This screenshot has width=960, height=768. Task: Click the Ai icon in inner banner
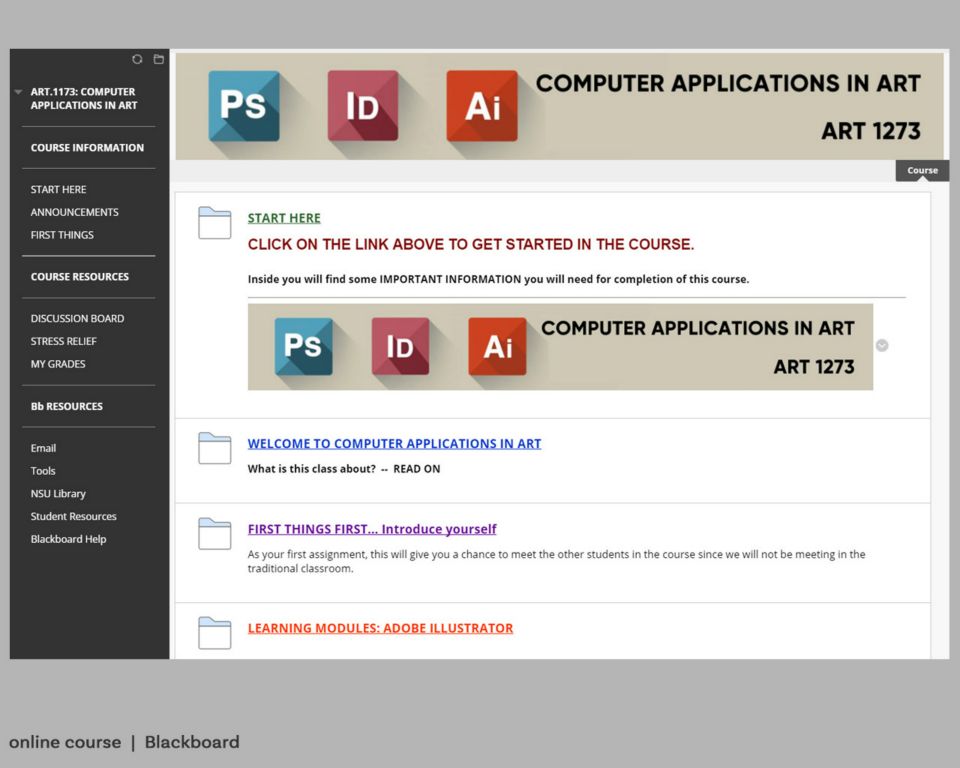tap(497, 346)
